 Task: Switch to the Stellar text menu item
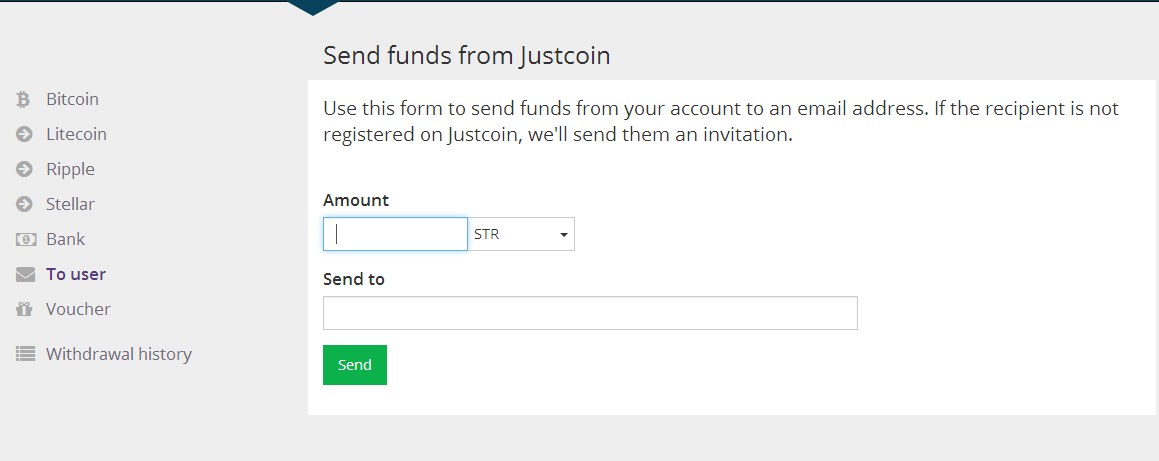(70, 205)
